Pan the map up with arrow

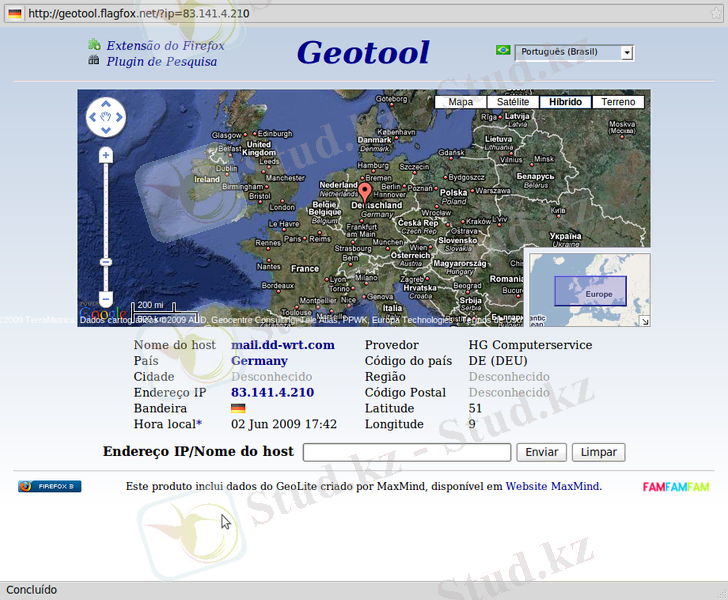[x=106, y=104]
